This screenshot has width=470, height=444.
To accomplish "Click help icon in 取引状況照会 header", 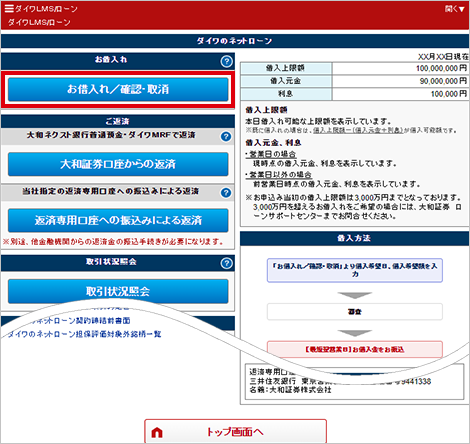I will [x=227, y=263].
